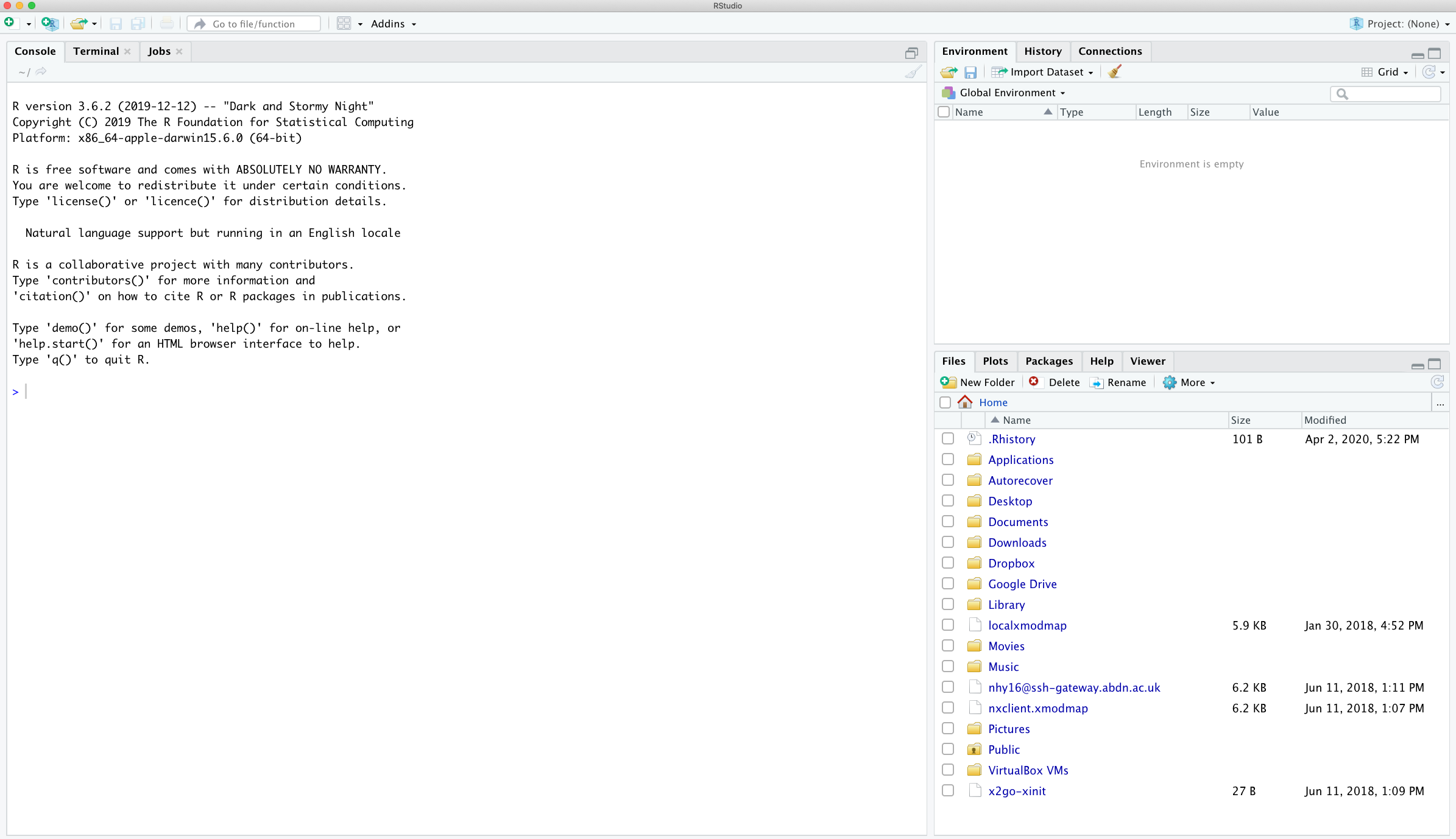Click the Go to file/function field
The width and height of the screenshot is (1456, 839).
(x=262, y=24)
